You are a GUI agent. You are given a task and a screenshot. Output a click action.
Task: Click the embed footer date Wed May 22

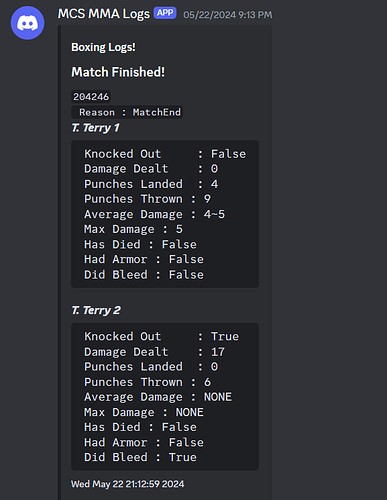[128, 484]
